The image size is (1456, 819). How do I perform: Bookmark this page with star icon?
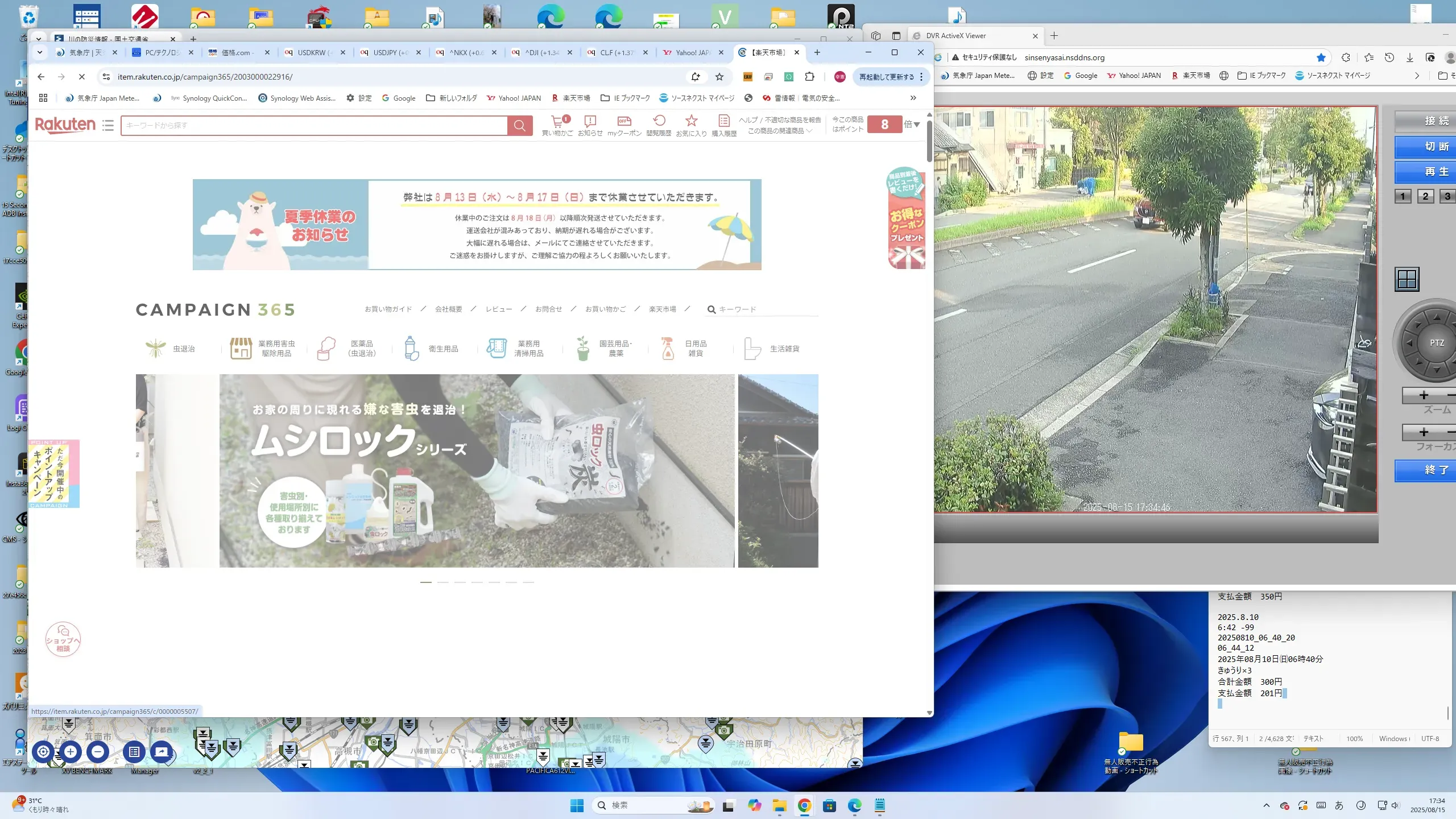719,77
